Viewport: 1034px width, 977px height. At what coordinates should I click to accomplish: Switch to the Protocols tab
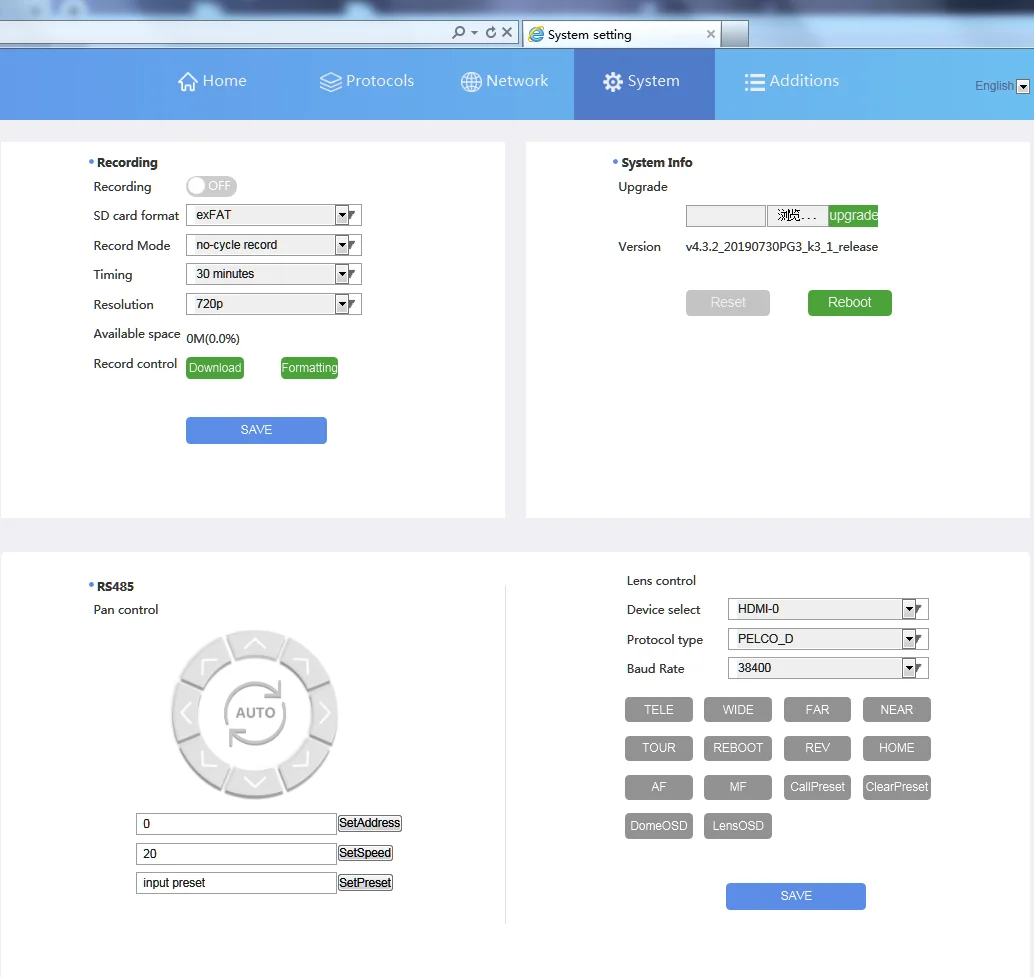(x=367, y=81)
